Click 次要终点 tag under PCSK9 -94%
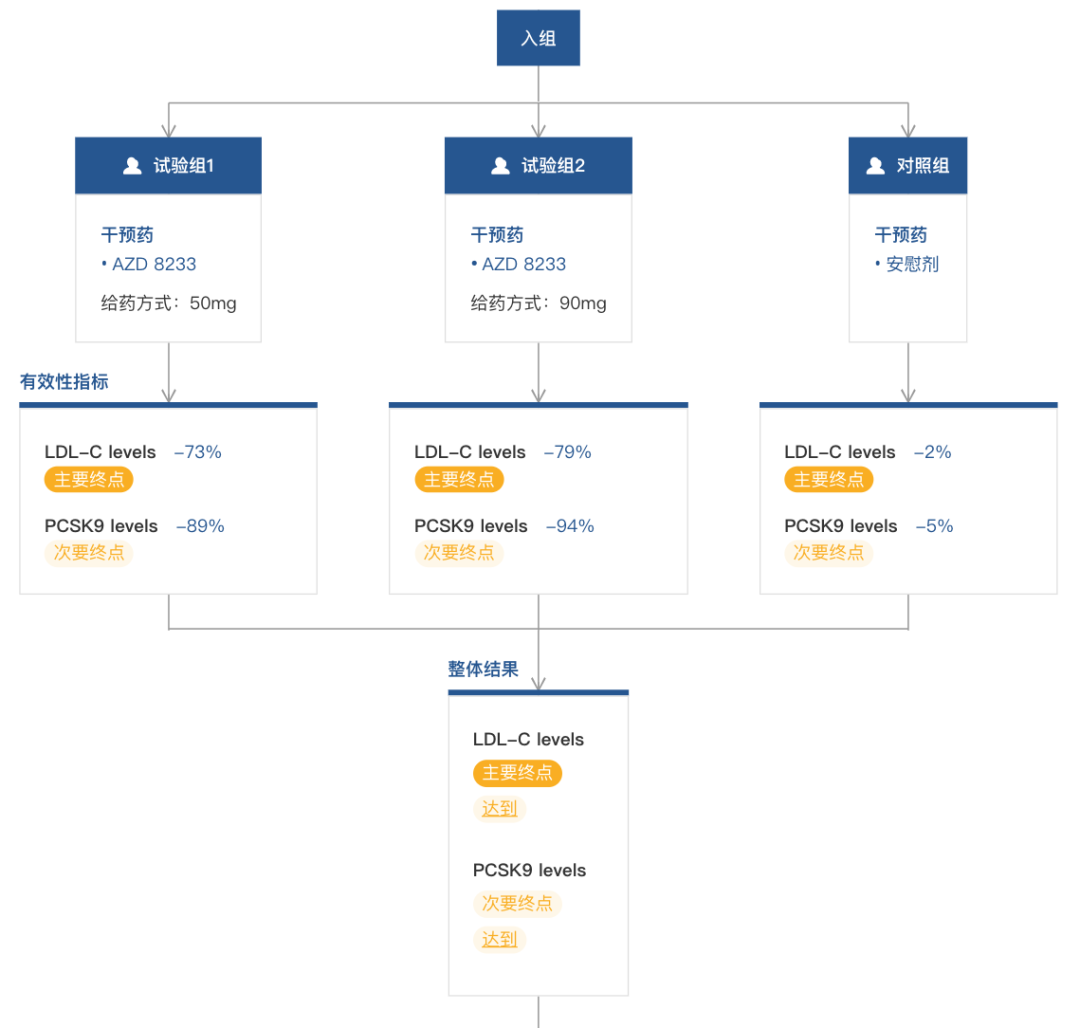 (x=459, y=553)
